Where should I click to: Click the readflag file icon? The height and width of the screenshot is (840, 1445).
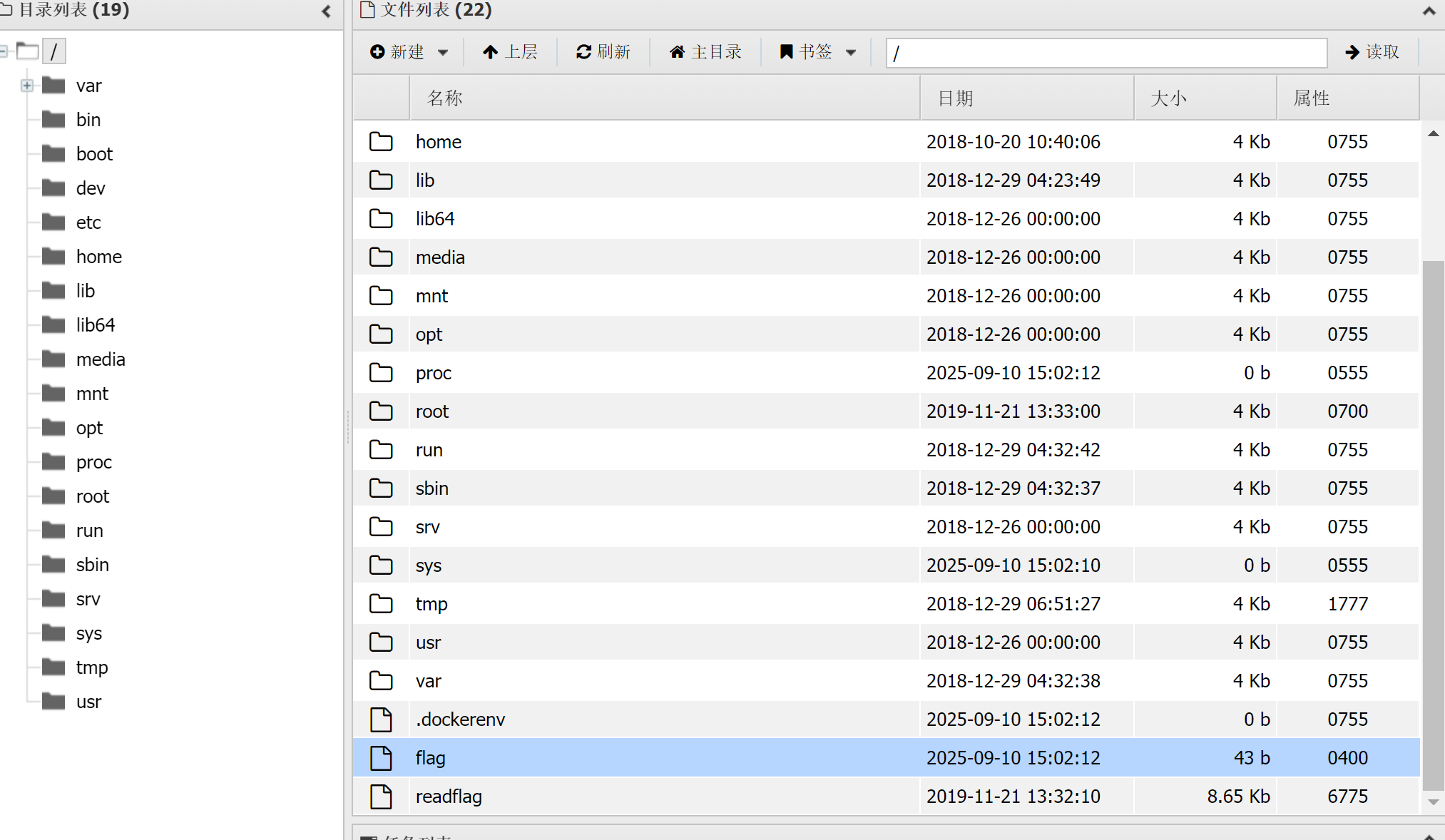(x=381, y=797)
